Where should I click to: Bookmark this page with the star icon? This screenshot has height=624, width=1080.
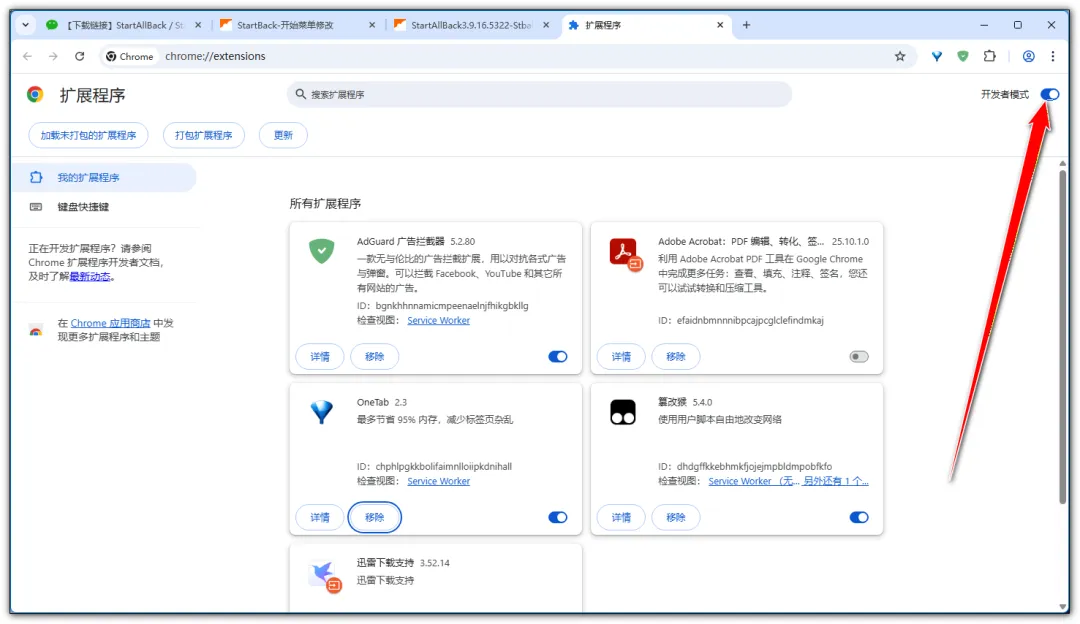(900, 56)
